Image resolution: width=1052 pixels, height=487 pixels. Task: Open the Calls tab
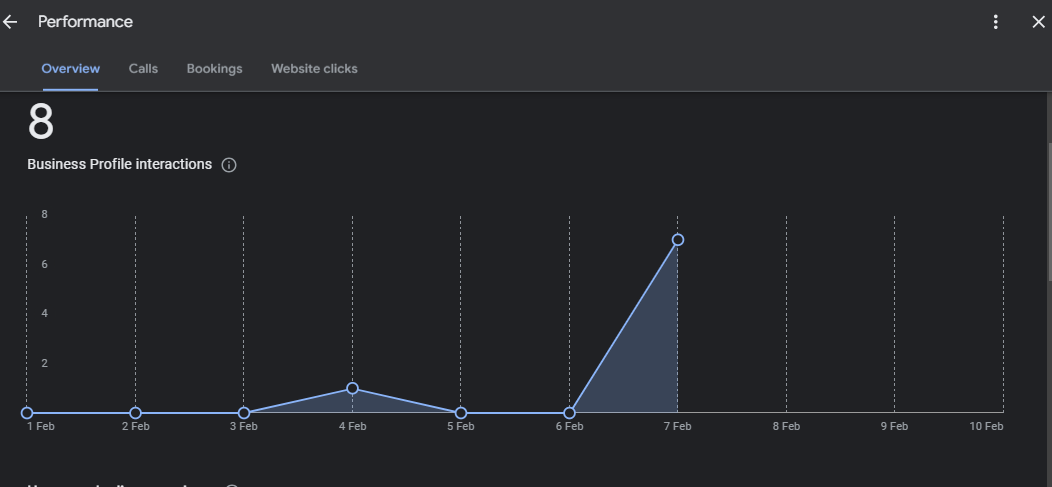point(143,69)
